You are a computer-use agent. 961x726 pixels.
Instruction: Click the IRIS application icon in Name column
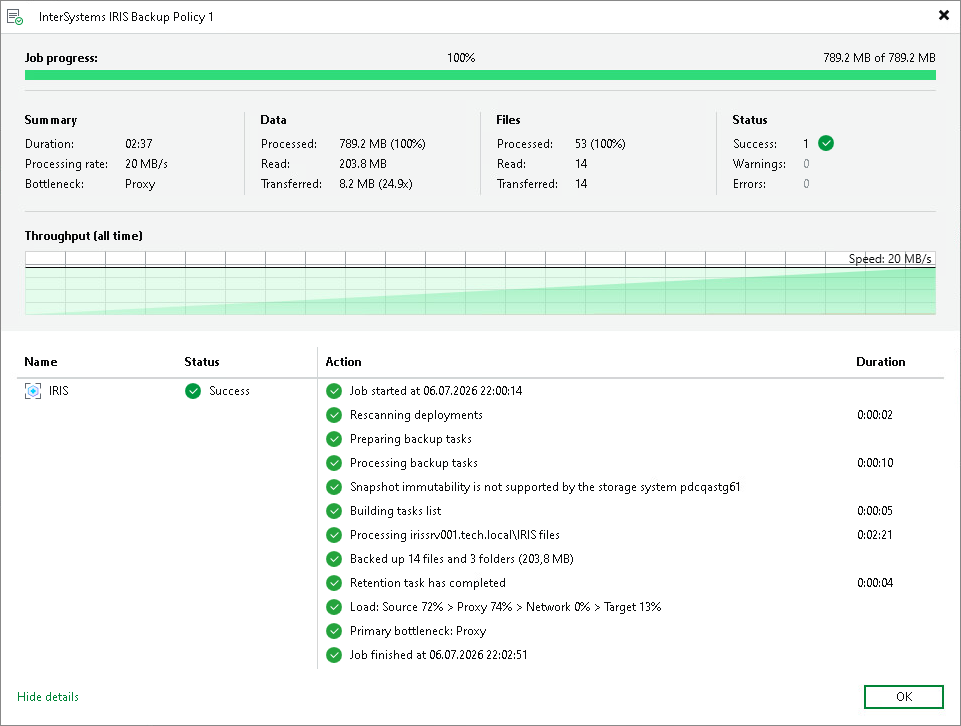(33, 391)
